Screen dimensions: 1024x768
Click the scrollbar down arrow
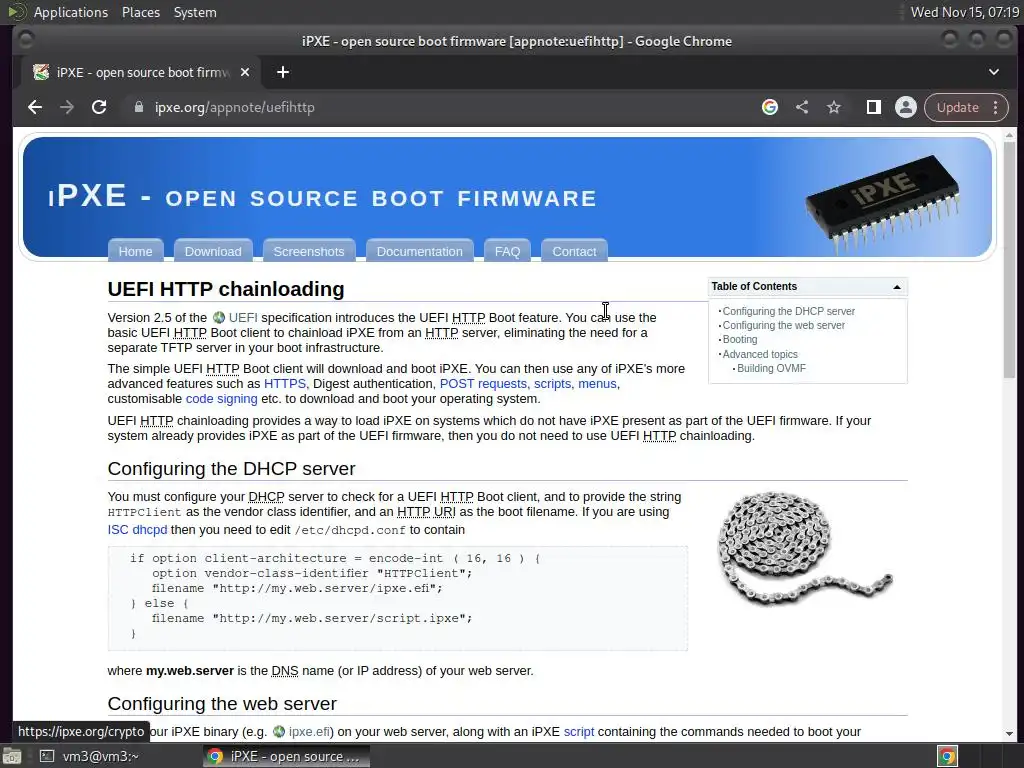[x=1010, y=734]
